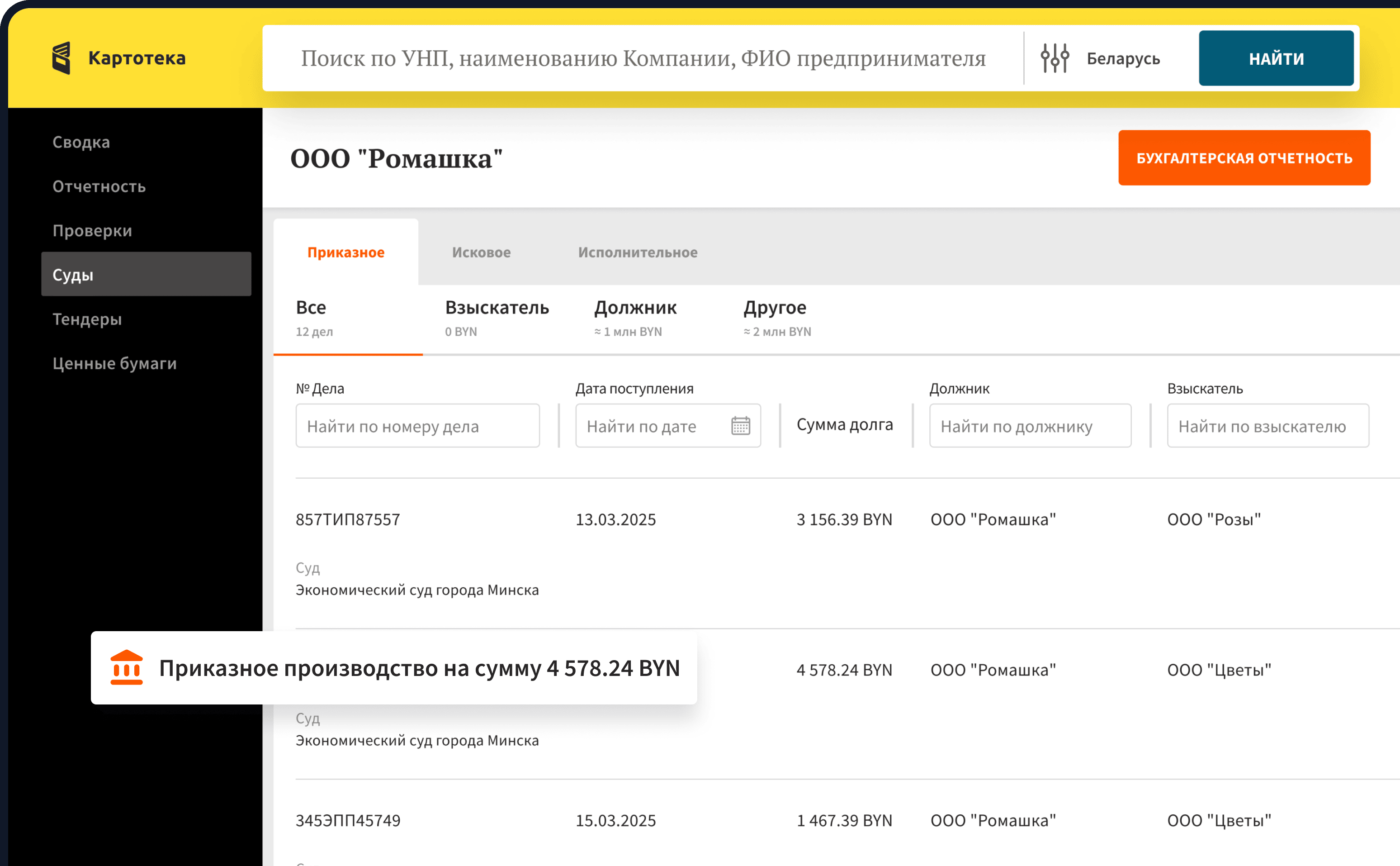The height and width of the screenshot is (866, 1400).
Task: Navigate to Ценные бумаги
Action: tap(114, 363)
